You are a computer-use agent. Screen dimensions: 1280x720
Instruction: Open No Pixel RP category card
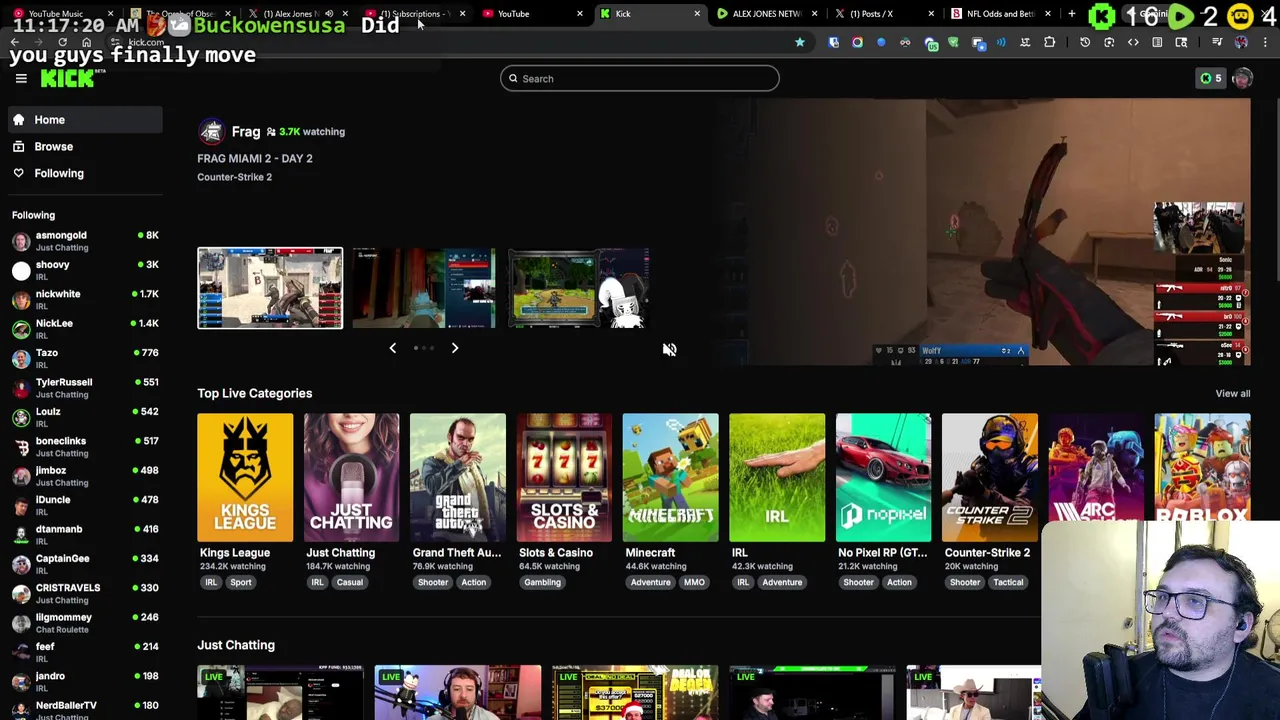(x=883, y=478)
